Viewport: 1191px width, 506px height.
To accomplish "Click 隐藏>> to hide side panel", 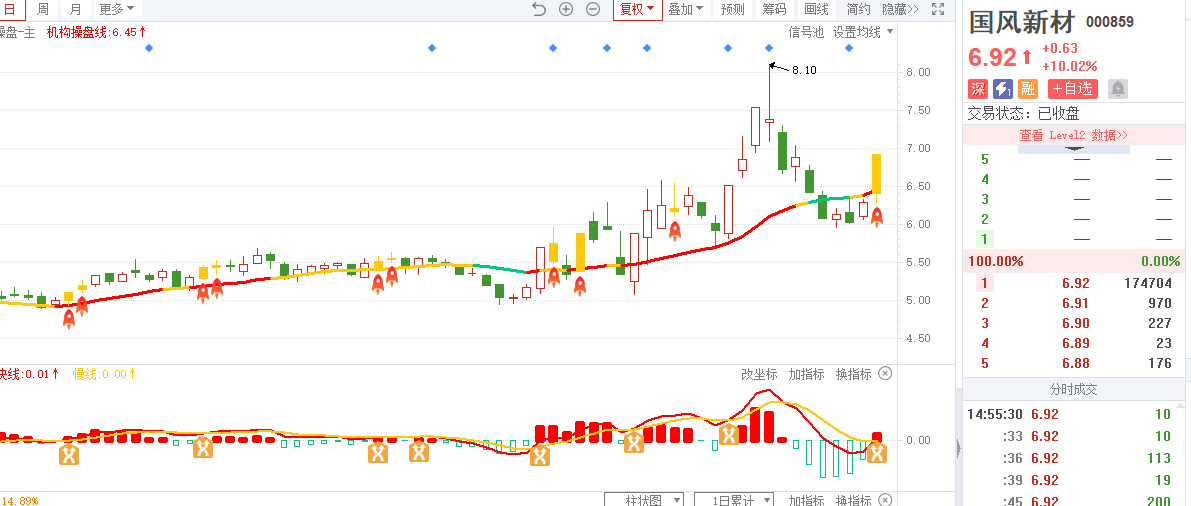I will click(x=900, y=9).
